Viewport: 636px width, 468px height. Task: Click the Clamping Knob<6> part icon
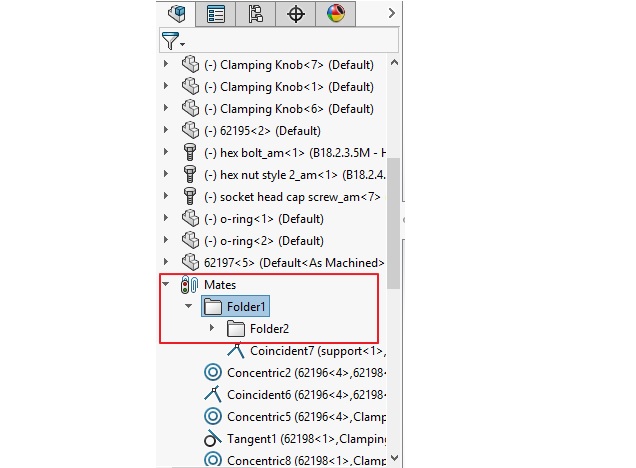tap(190, 108)
